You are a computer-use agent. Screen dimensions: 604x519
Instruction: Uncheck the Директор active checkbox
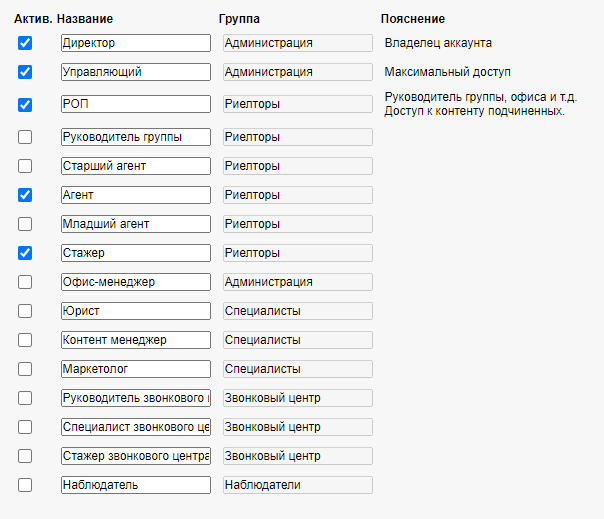coord(25,43)
